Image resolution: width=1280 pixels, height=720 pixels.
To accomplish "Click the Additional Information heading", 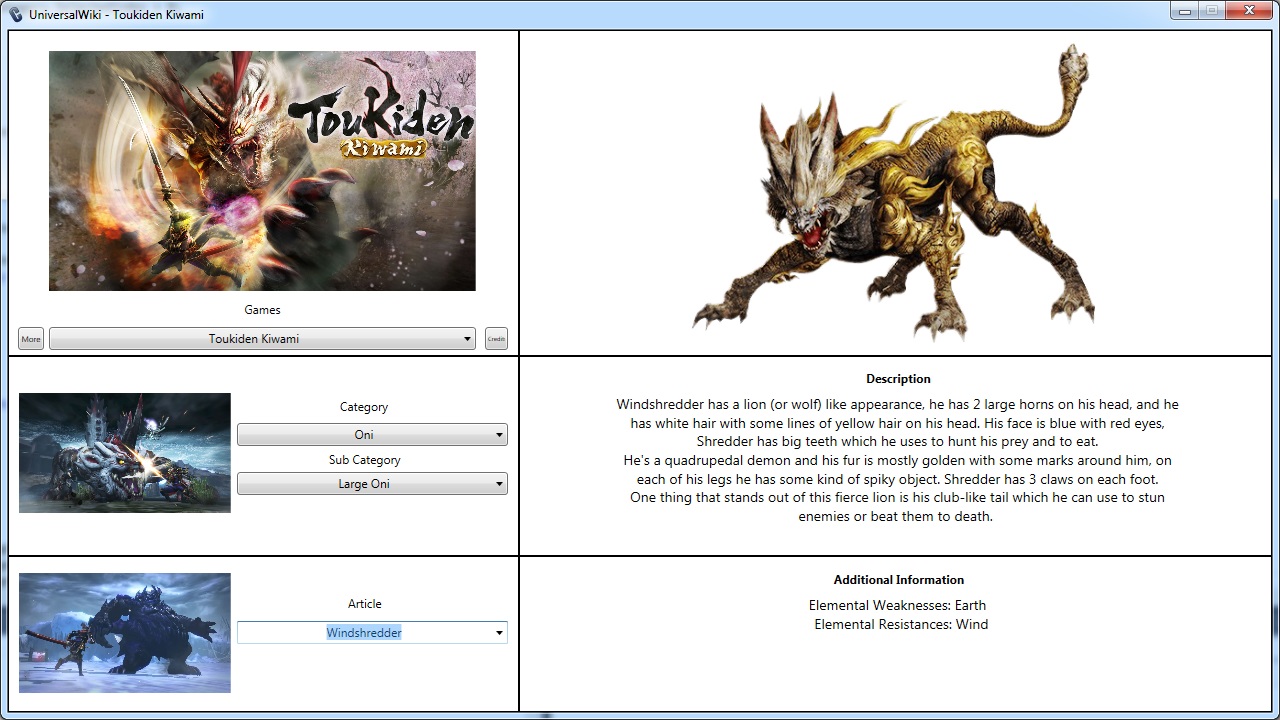I will click(x=899, y=580).
